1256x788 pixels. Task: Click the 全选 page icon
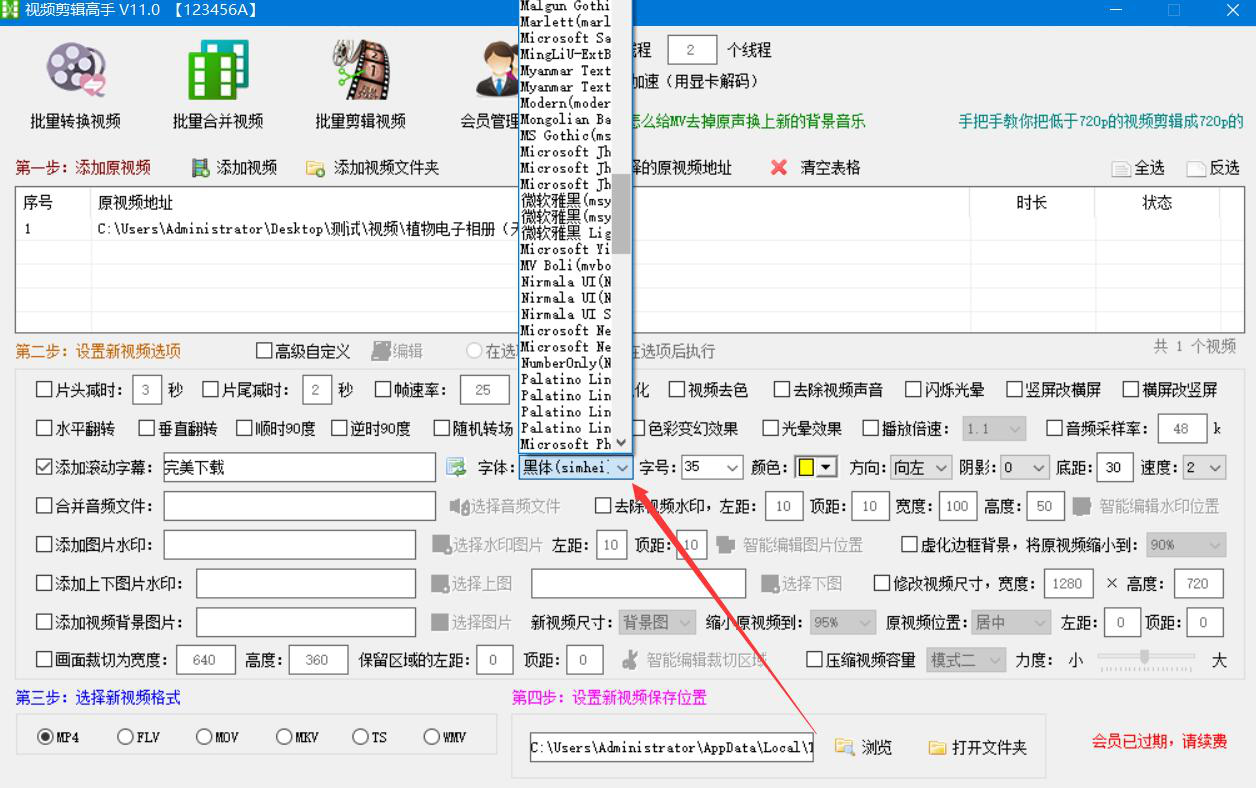(1121, 169)
